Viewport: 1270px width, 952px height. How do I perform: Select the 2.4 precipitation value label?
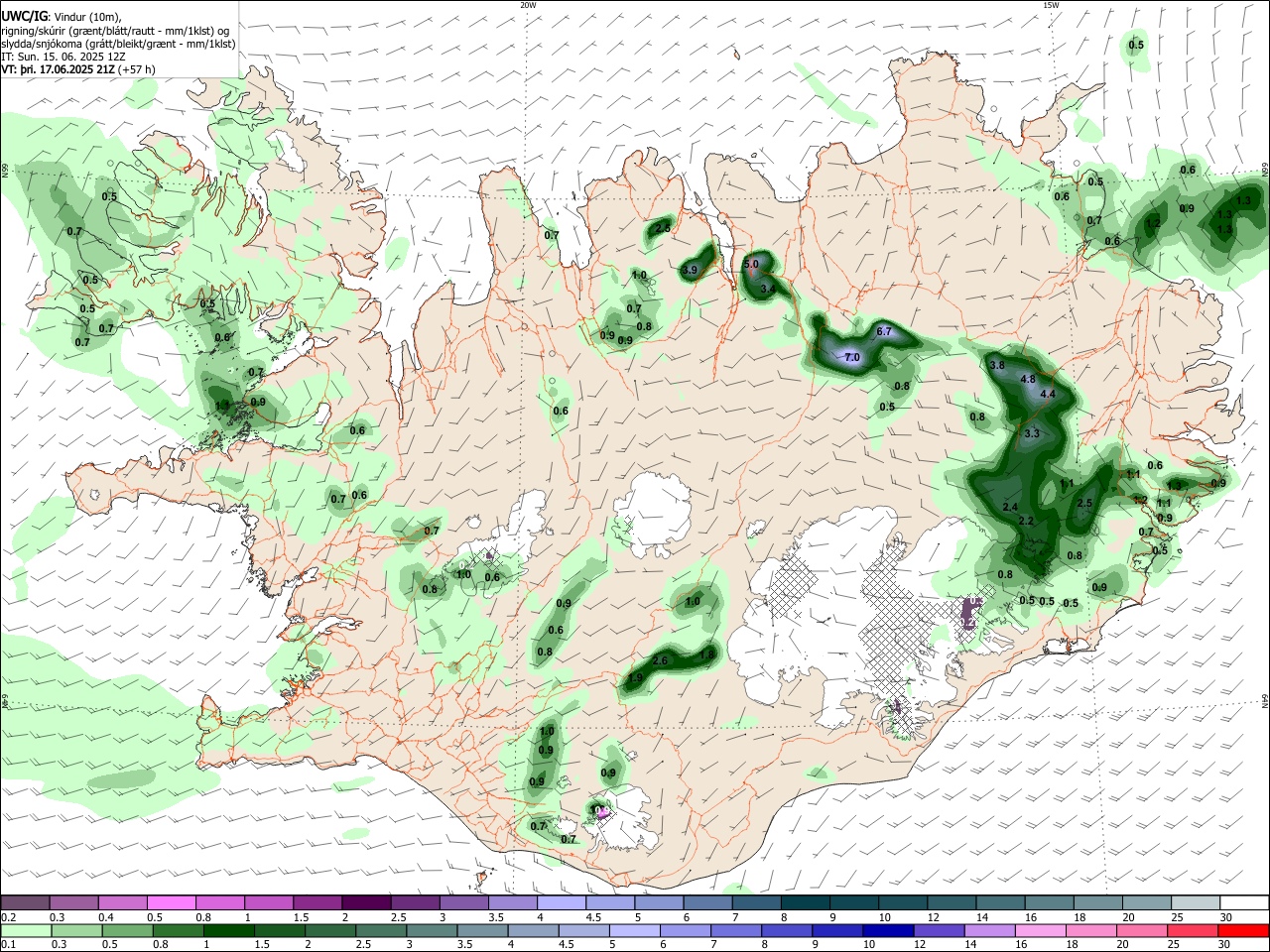1011,508
